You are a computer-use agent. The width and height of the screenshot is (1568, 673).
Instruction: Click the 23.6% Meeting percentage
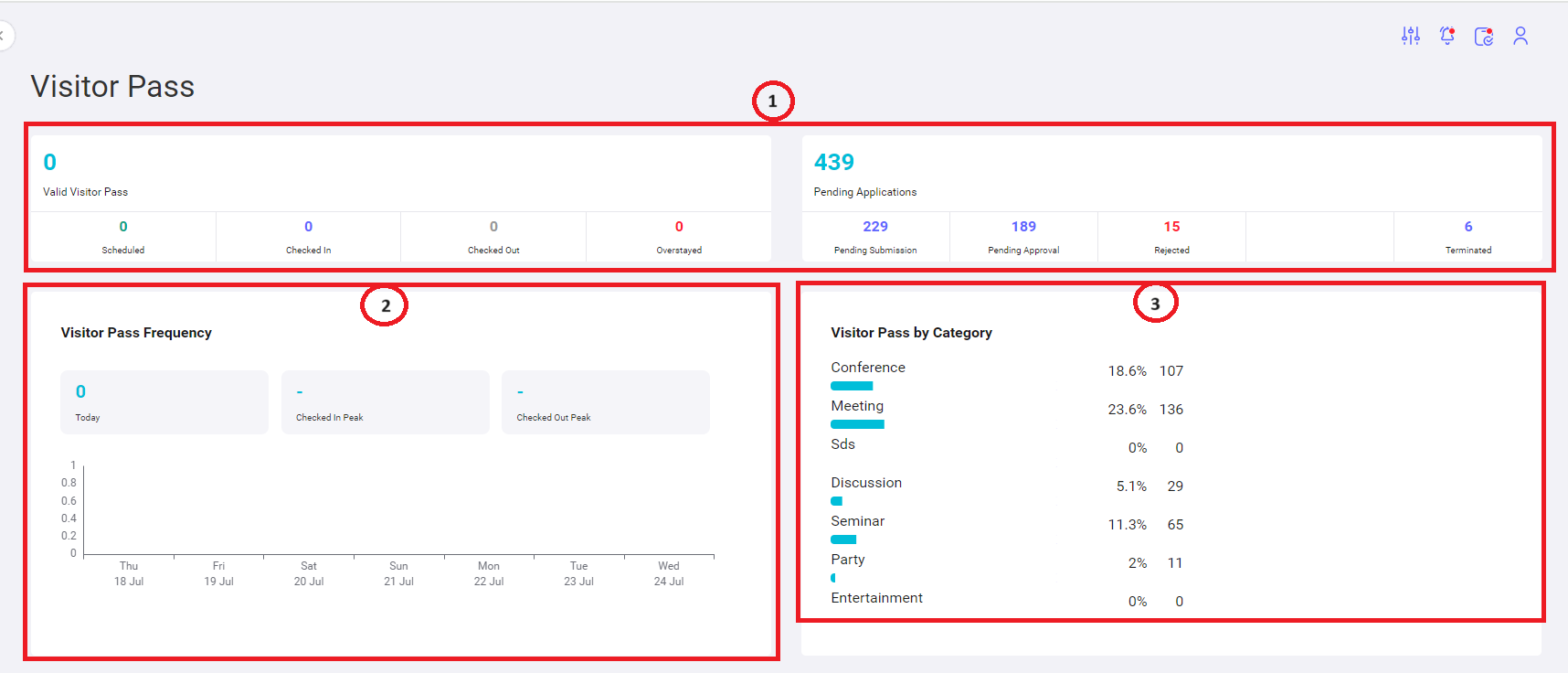[x=1128, y=410]
